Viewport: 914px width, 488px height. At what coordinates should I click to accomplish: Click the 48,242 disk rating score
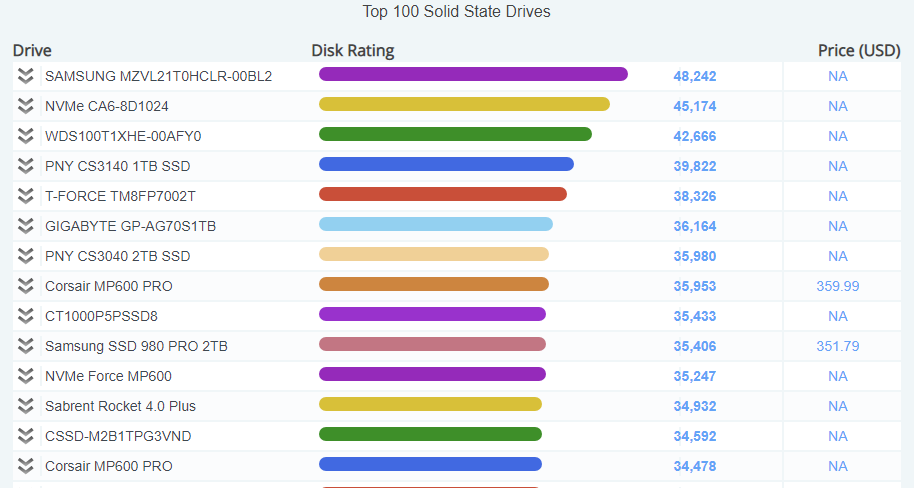[694, 76]
